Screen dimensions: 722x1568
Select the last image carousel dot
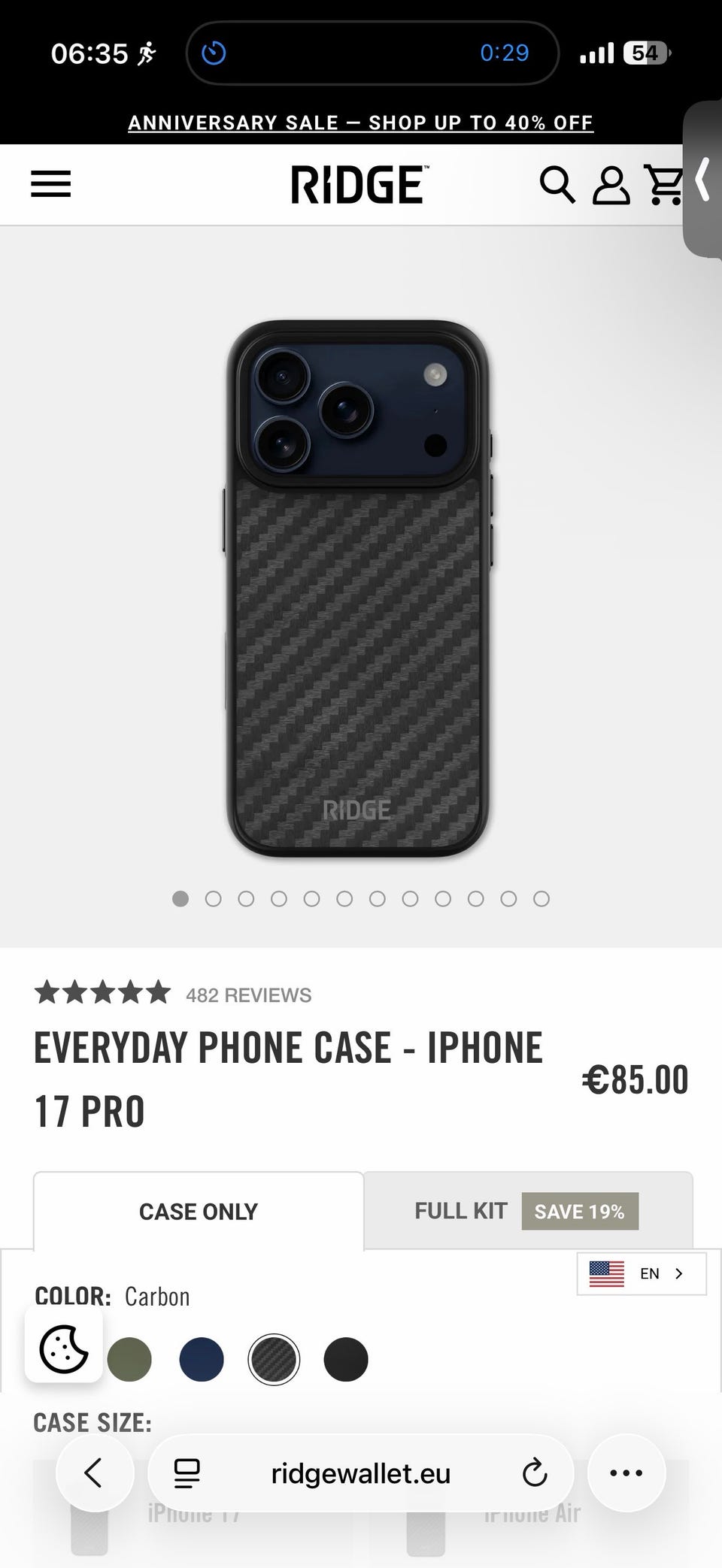coord(541,899)
